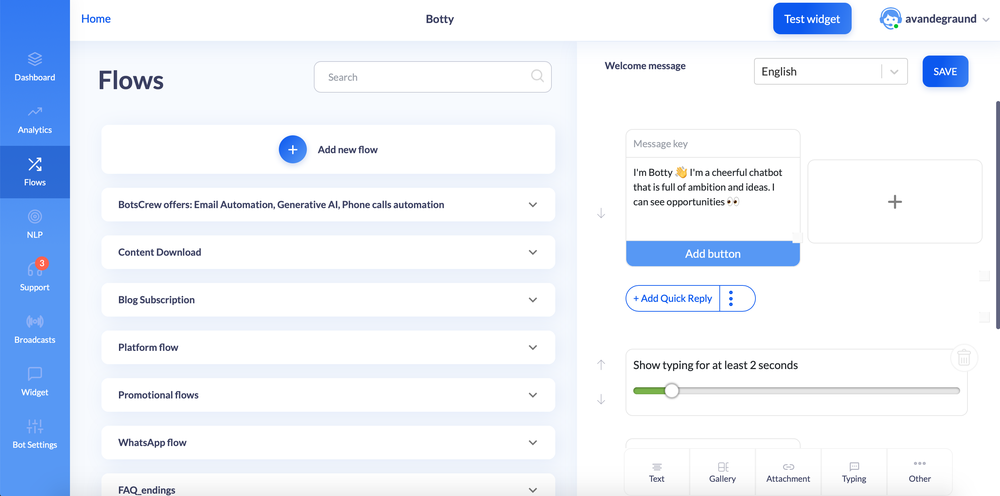Click the search magnifier icon
Image resolution: width=1000 pixels, height=496 pixels.
[538, 77]
